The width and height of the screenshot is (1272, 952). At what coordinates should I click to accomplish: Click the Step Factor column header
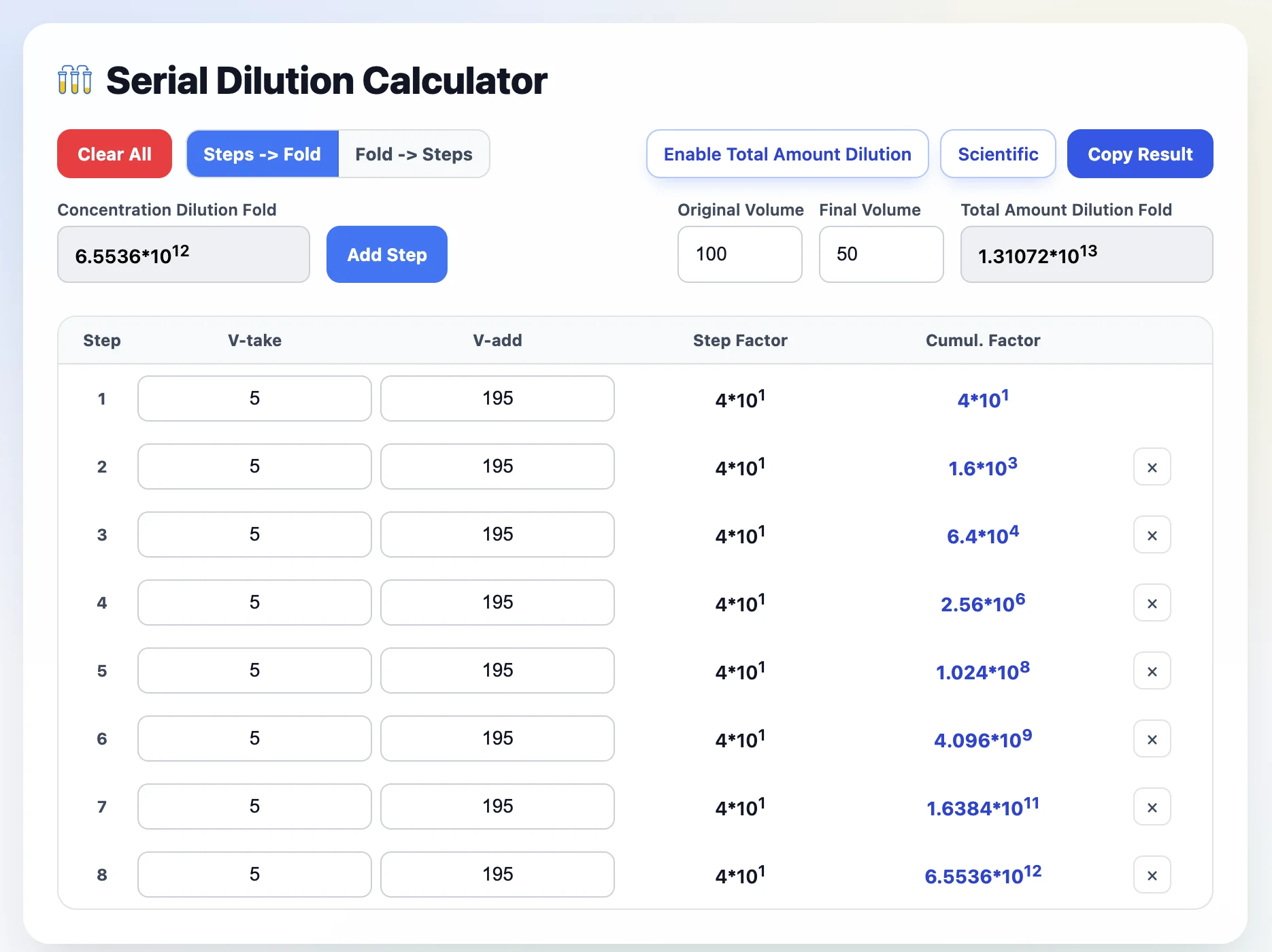click(740, 340)
